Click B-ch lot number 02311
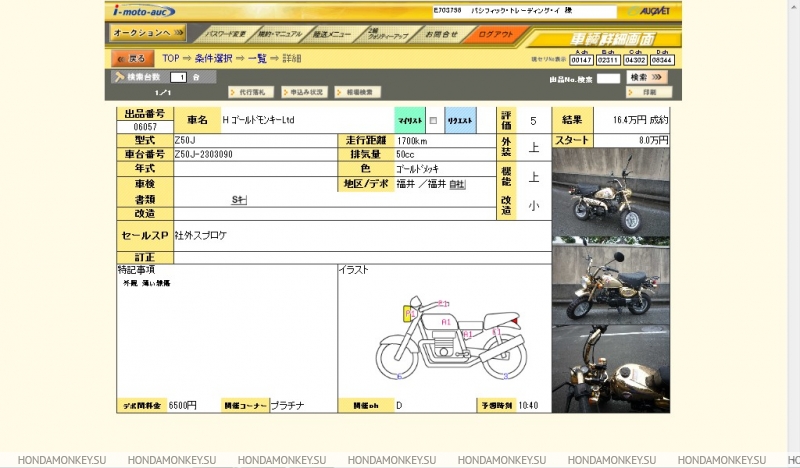The height and width of the screenshot is (468, 800). coord(608,60)
